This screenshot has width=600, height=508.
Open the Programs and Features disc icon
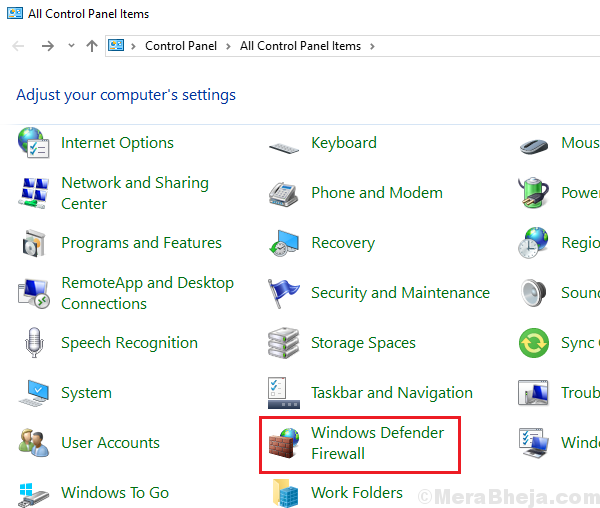34,243
